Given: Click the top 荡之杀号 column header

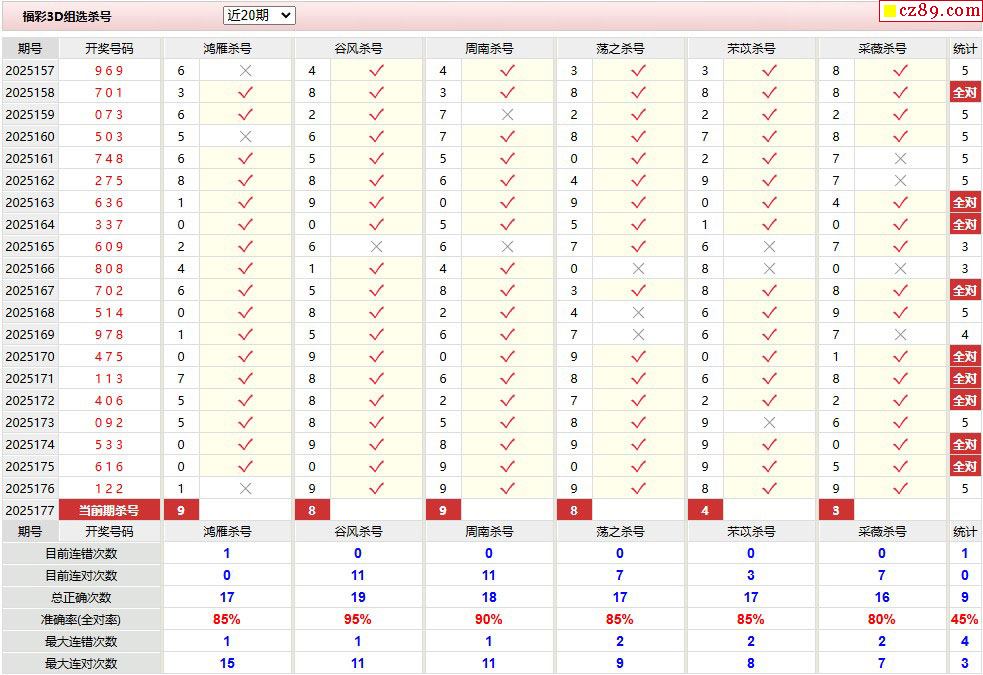Looking at the screenshot, I should tap(621, 49).
